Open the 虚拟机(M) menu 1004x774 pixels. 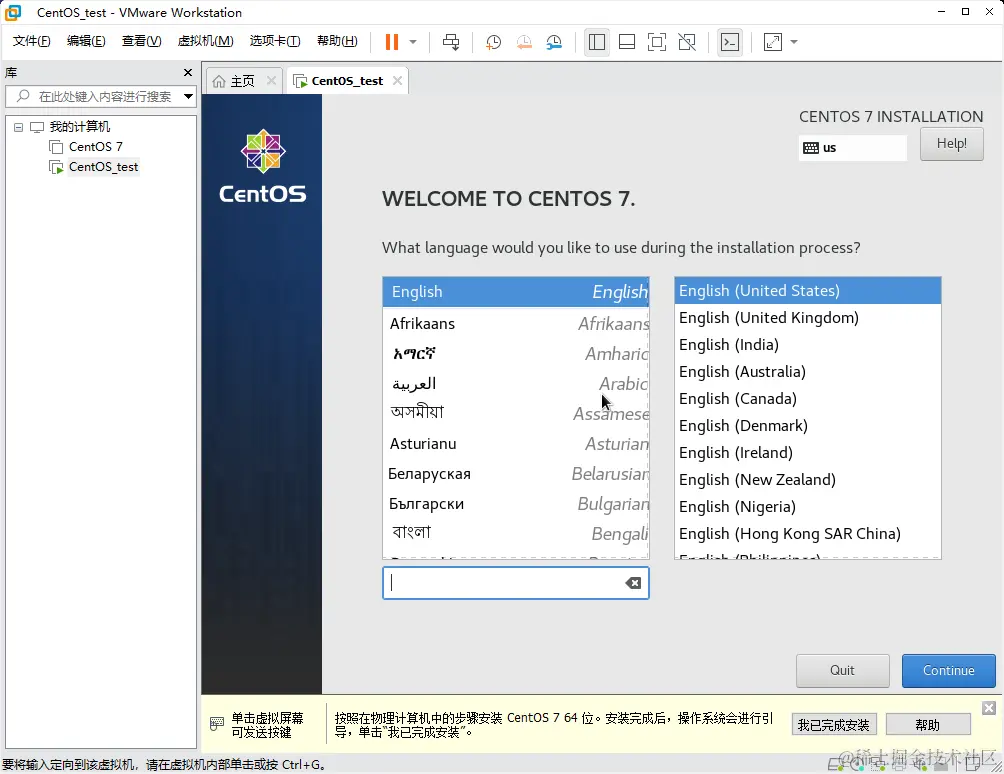click(x=205, y=41)
